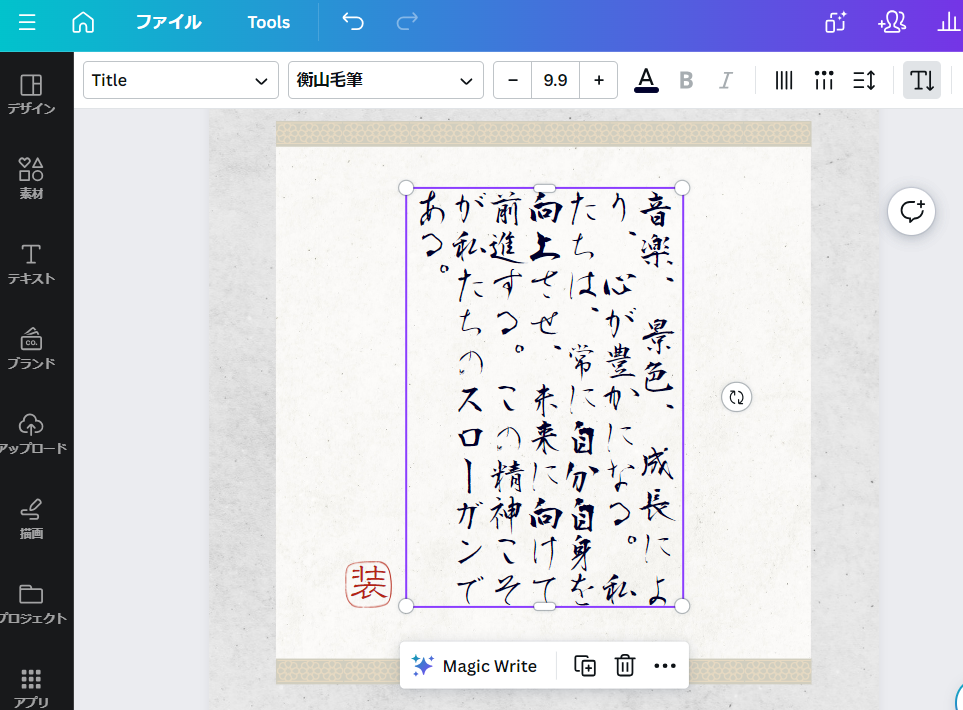Image resolution: width=963 pixels, height=710 pixels.
Task: Toggle italic formatting on the text
Action: 725,80
